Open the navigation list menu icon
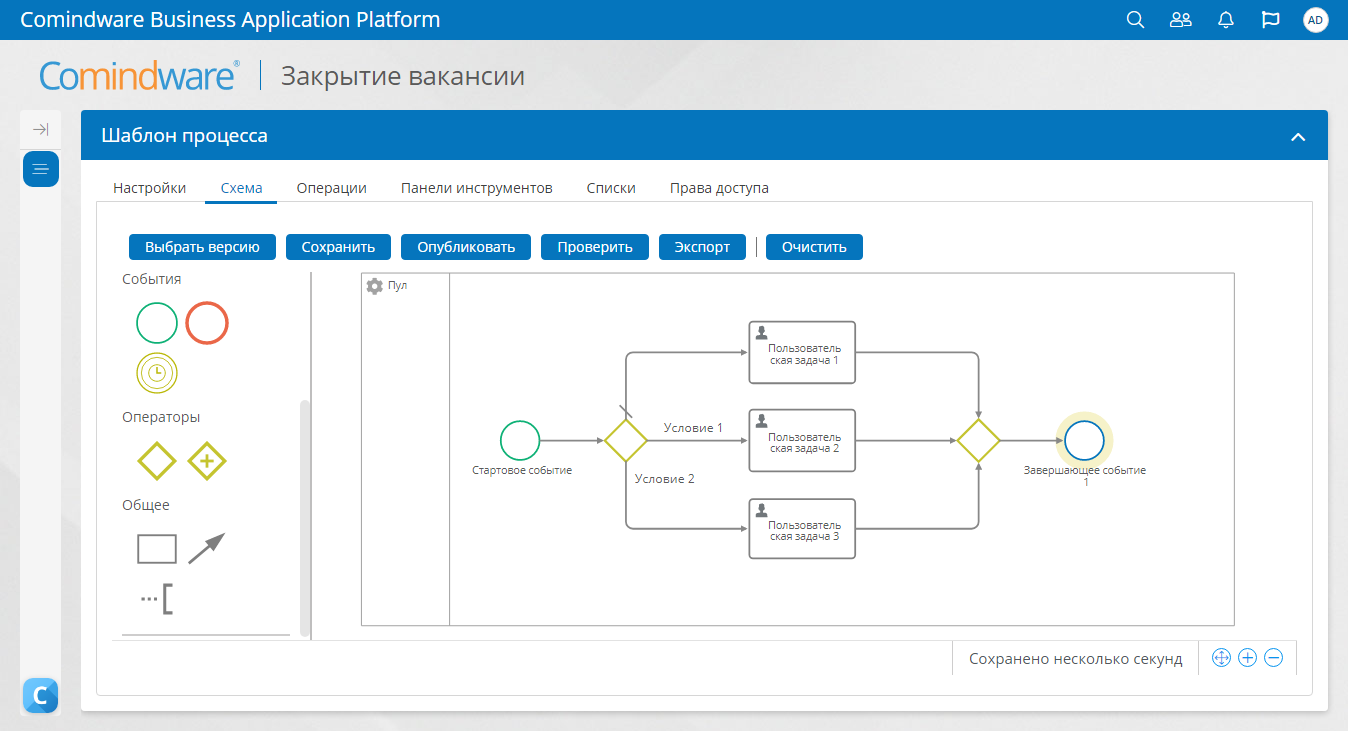 coord(41,168)
